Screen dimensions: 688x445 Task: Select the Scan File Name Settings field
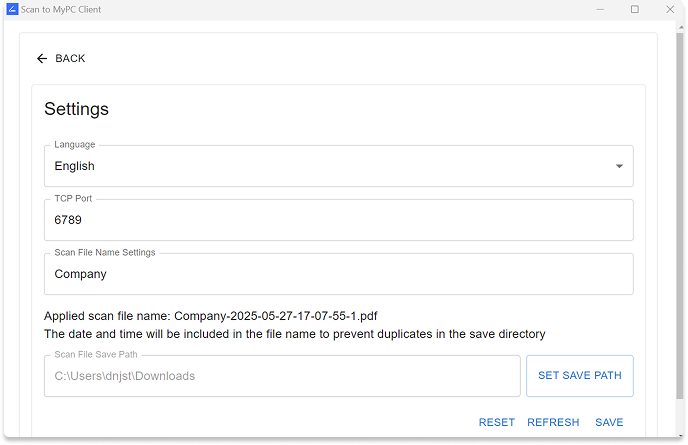(x=338, y=274)
